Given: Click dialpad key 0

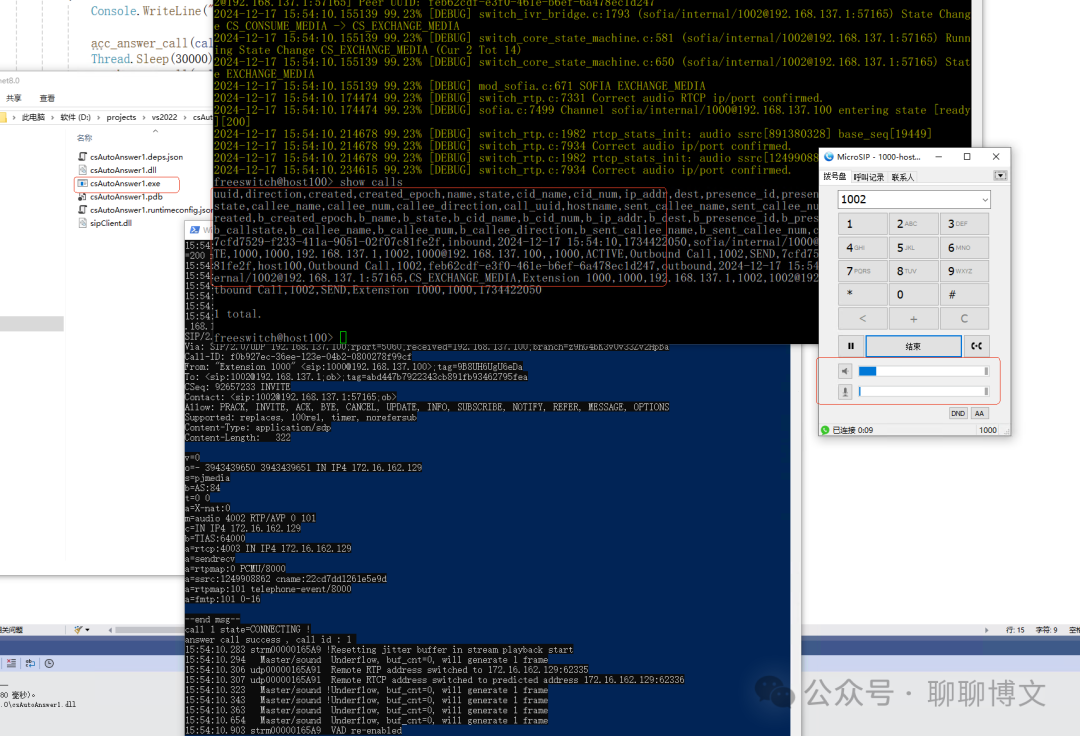Looking at the screenshot, I should tap(913, 295).
